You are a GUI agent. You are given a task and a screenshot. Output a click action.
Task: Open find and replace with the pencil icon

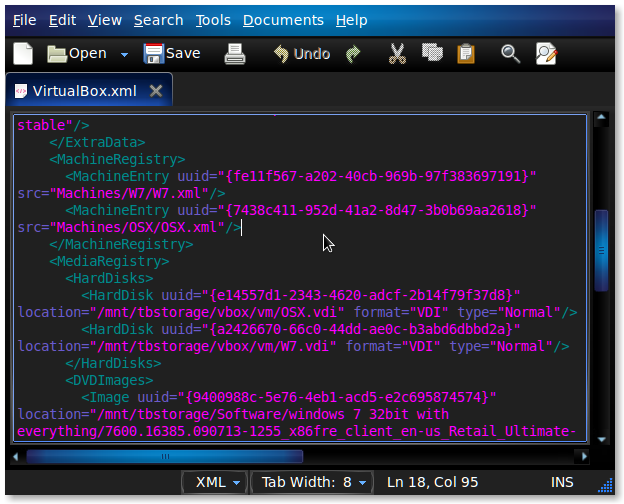tap(546, 54)
